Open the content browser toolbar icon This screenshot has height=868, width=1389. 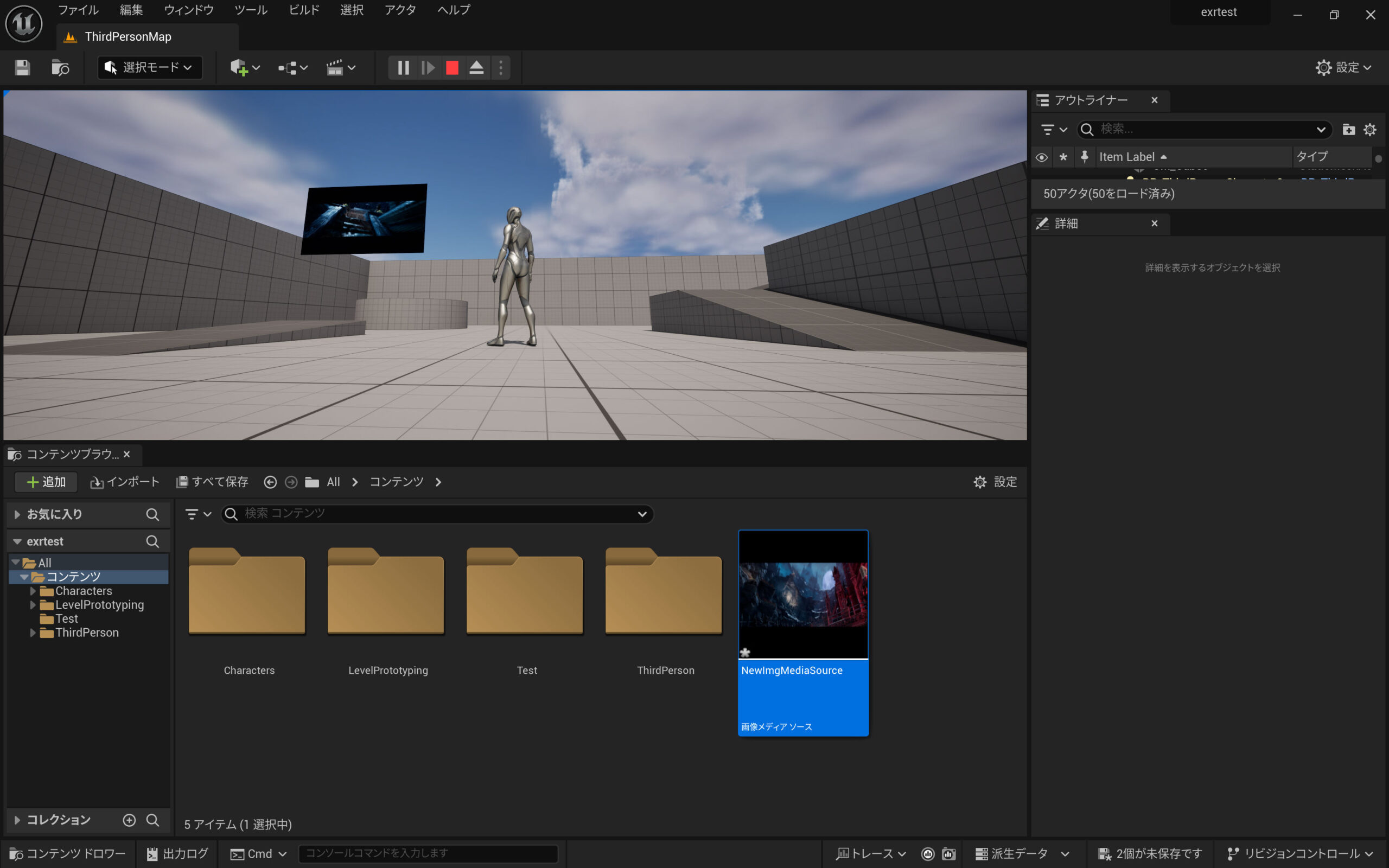[60, 68]
